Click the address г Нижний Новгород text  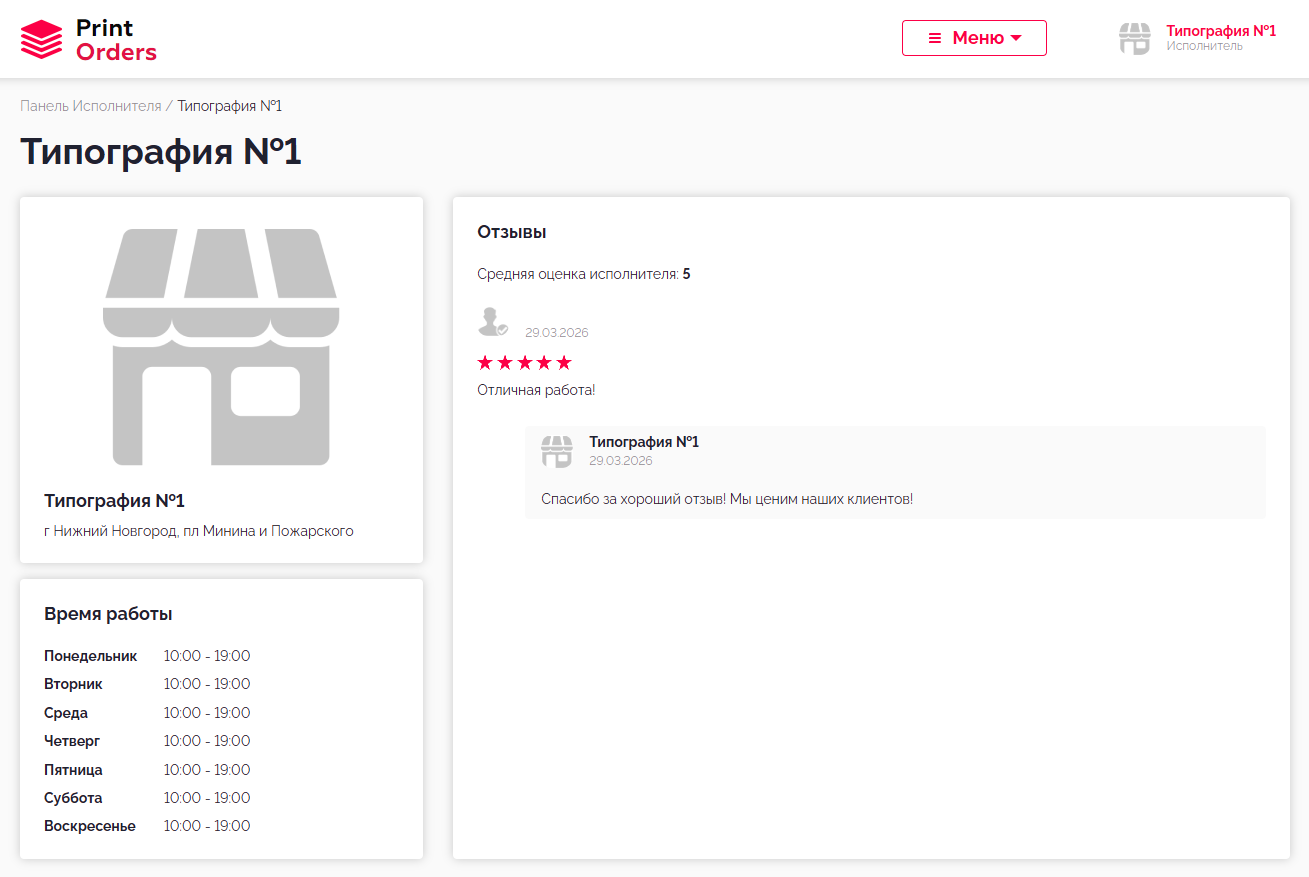pyautogui.click(x=199, y=531)
